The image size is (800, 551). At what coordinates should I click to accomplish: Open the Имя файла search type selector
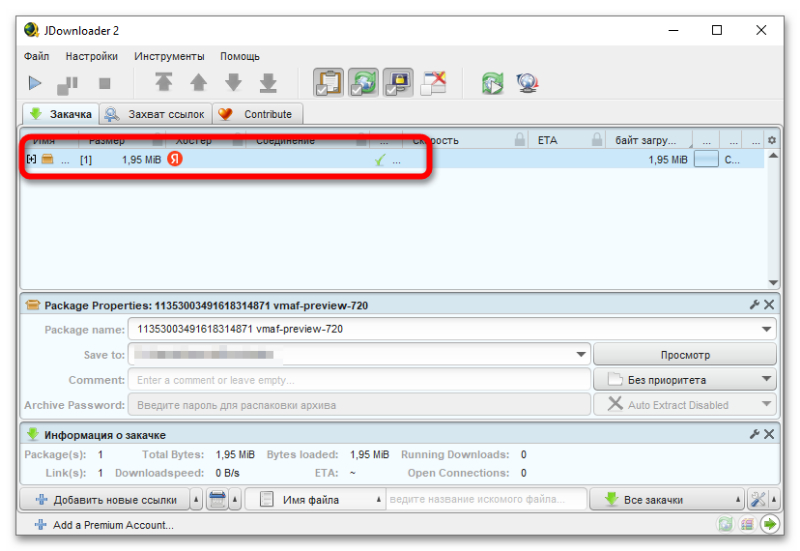coord(315,499)
